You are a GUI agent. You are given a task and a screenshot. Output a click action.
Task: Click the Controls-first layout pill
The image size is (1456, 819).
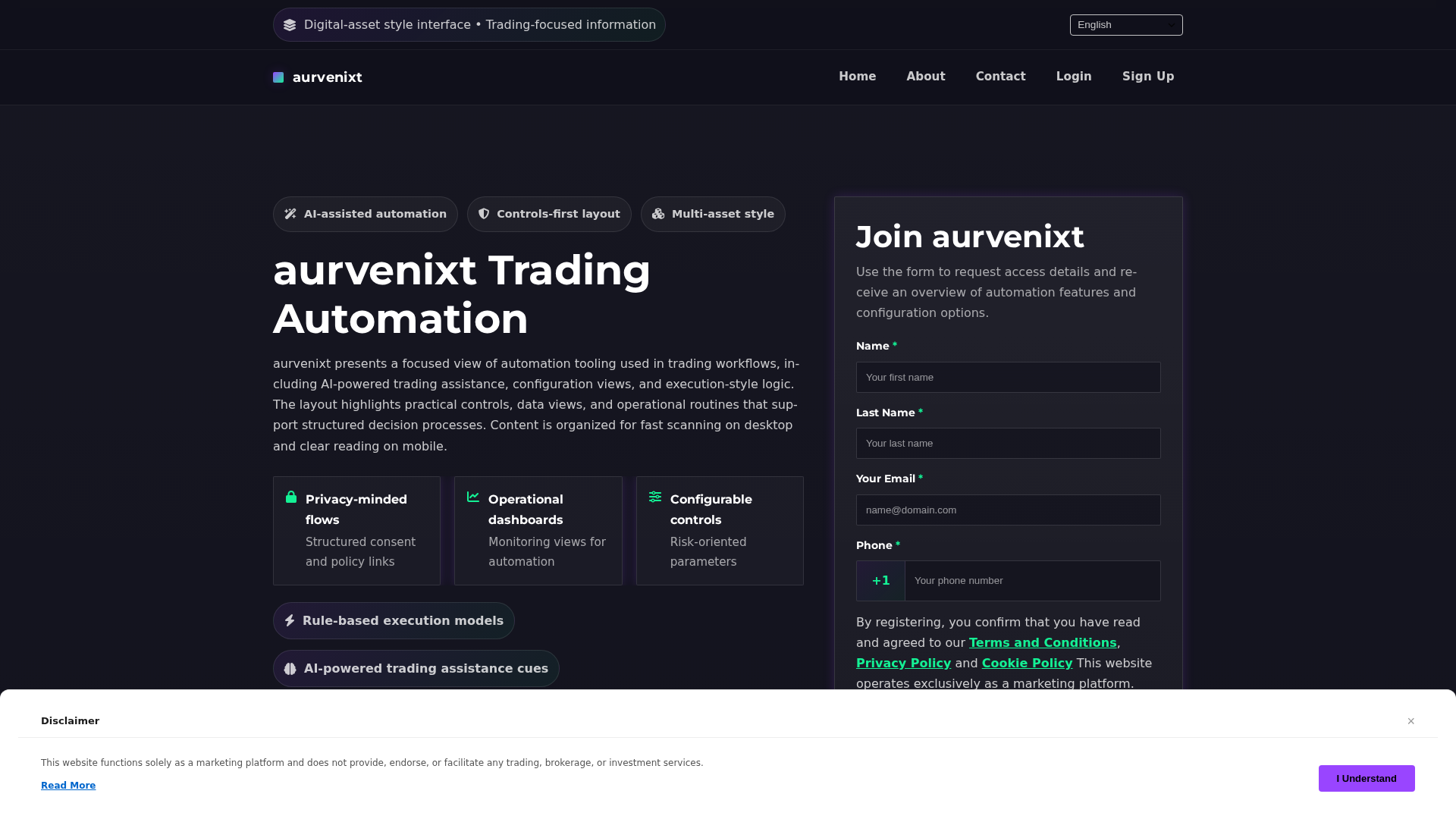(549, 215)
